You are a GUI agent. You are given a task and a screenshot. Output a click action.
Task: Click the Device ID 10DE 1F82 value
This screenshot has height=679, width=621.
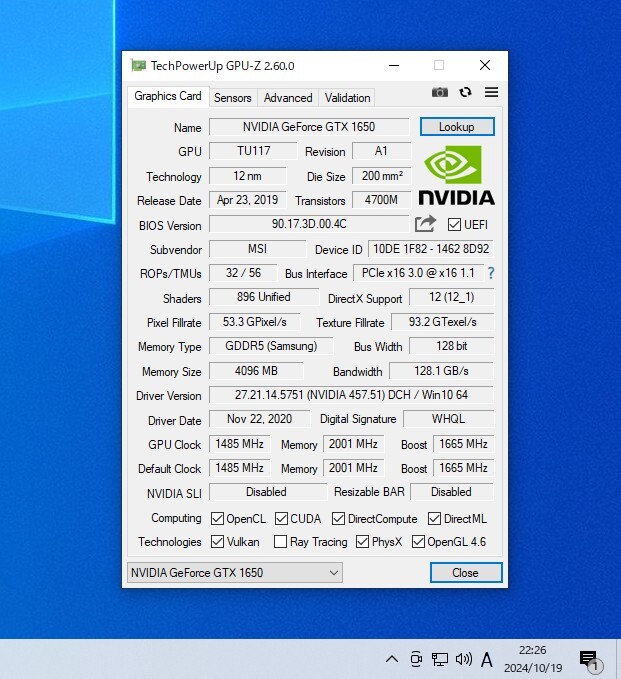pyautogui.click(x=431, y=249)
